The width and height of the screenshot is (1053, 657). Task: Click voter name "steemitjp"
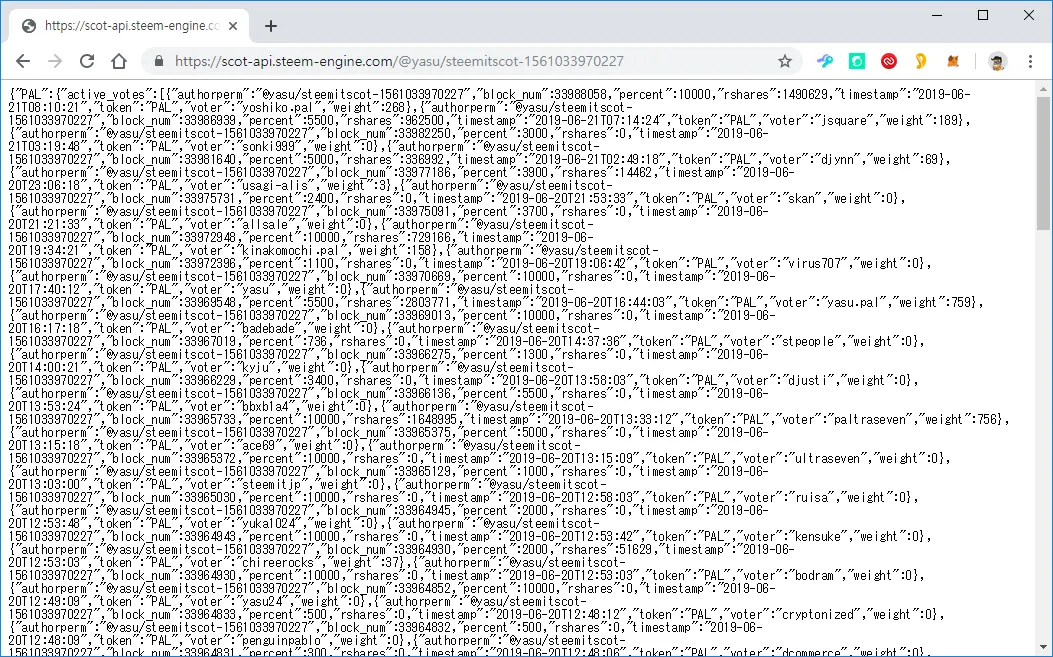tap(271, 484)
